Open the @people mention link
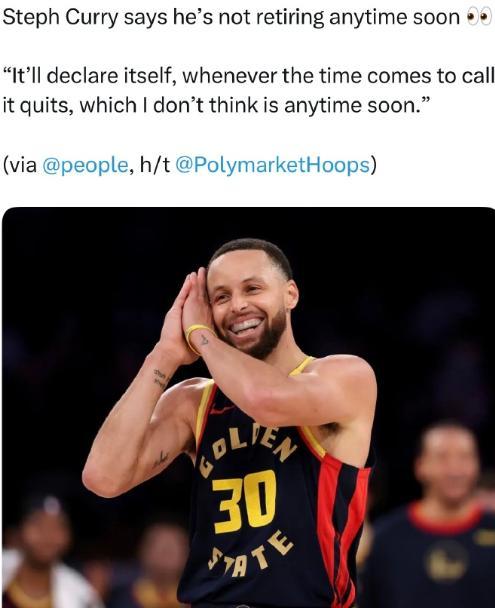 click(85, 165)
